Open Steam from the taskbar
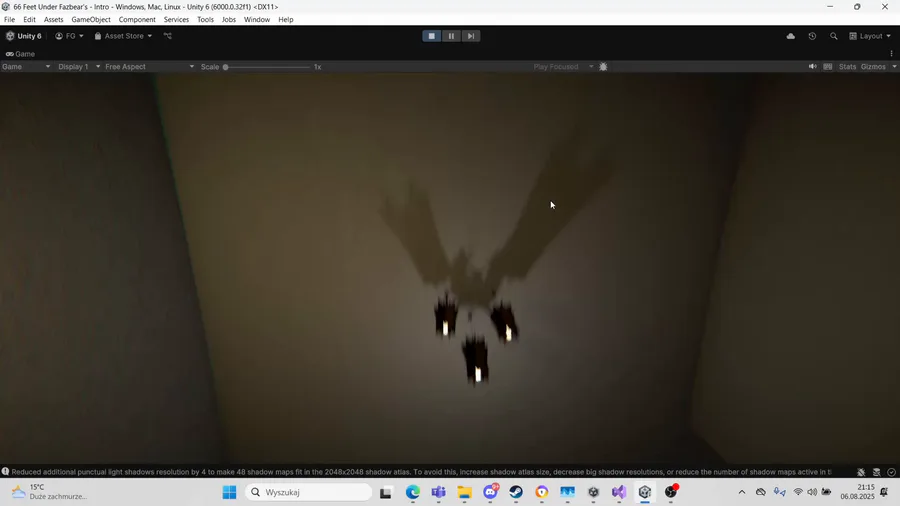Image resolution: width=900 pixels, height=506 pixels. [x=516, y=492]
